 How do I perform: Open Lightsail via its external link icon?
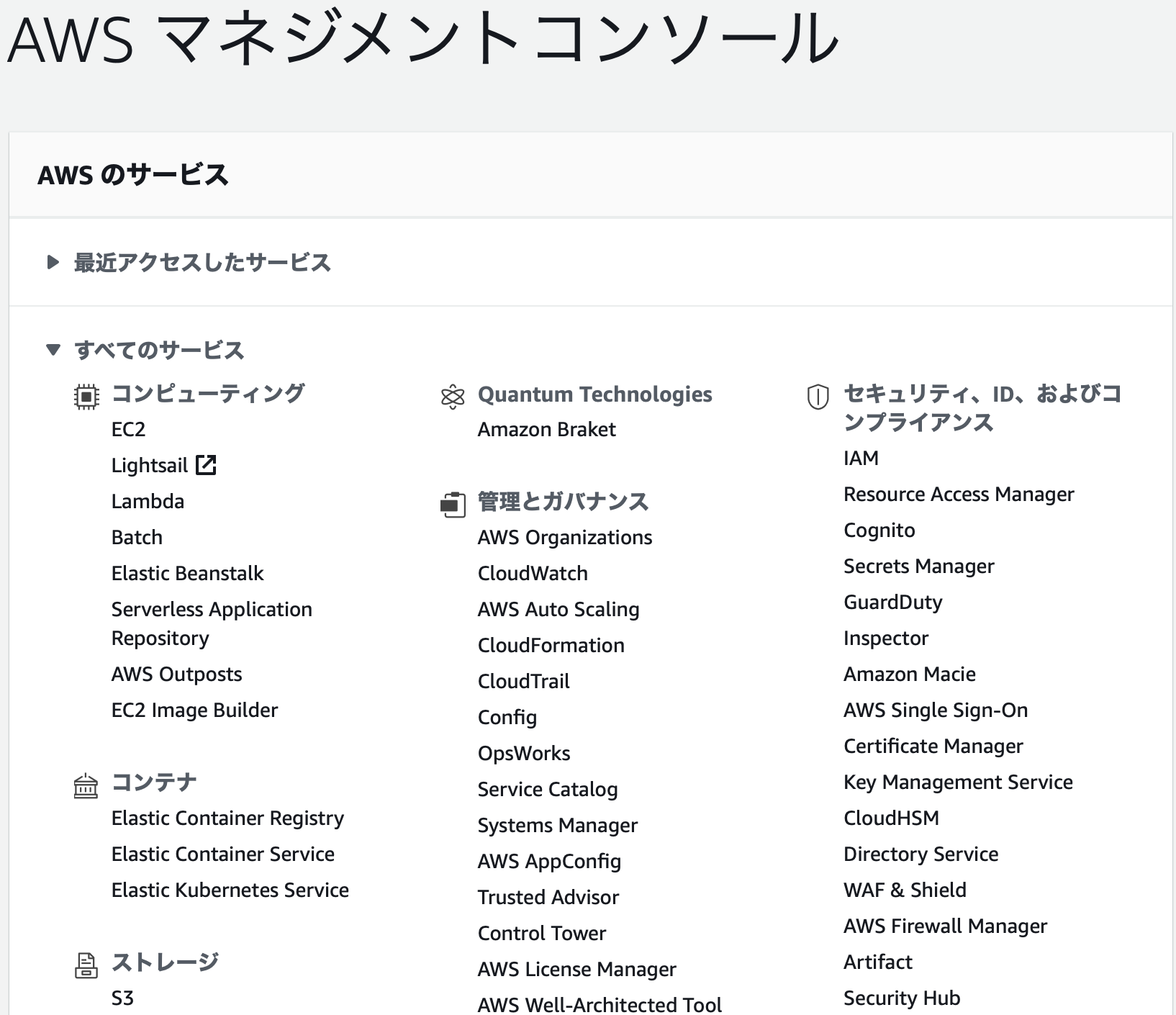[207, 464]
